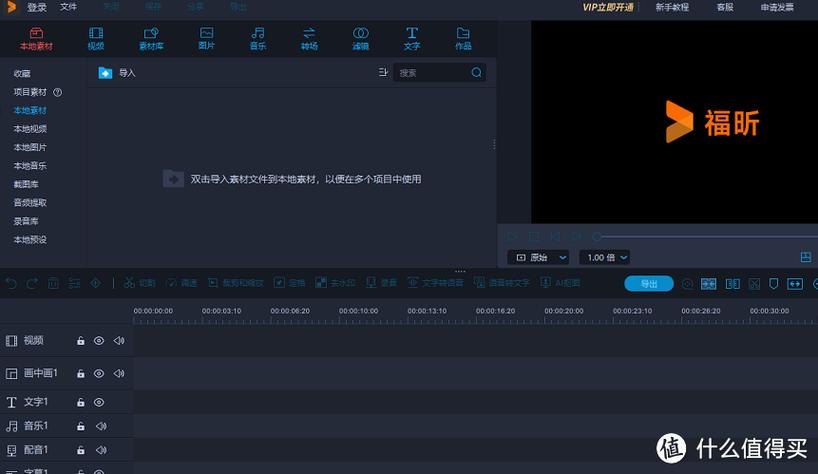Click VIP立即开通 link
818x474 pixels.
[x=608, y=7]
